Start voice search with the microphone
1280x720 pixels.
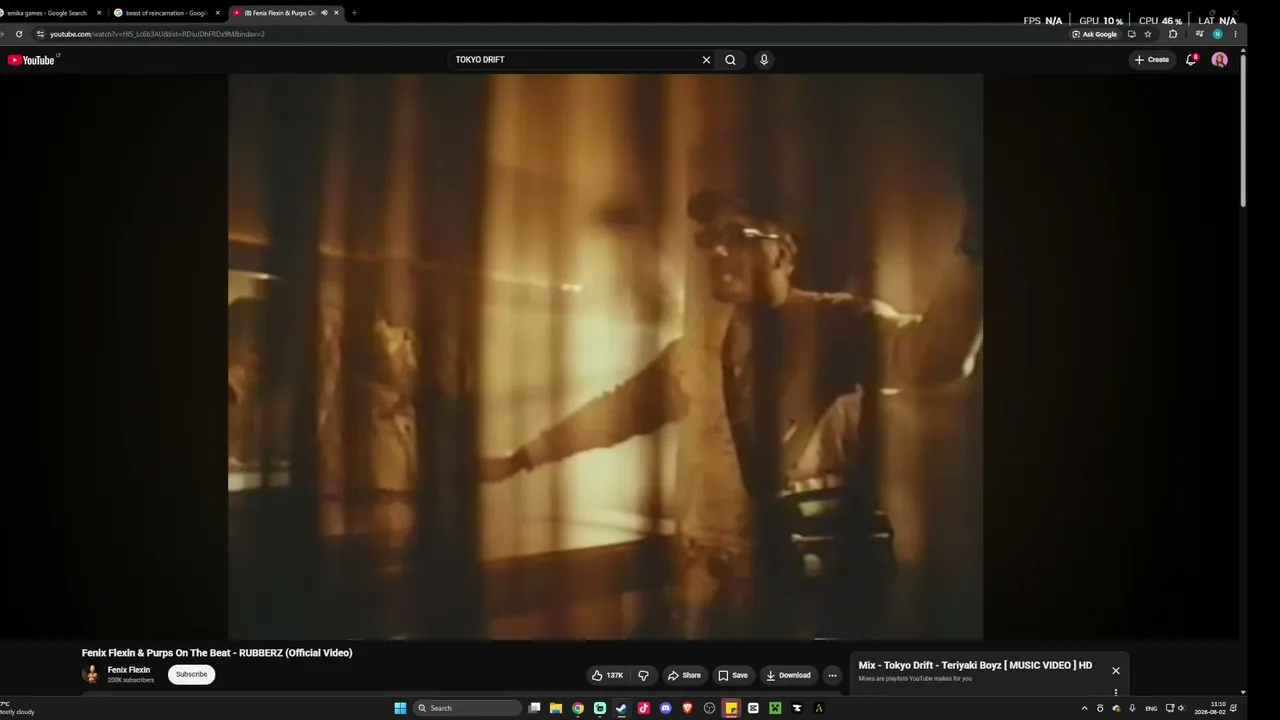(764, 60)
